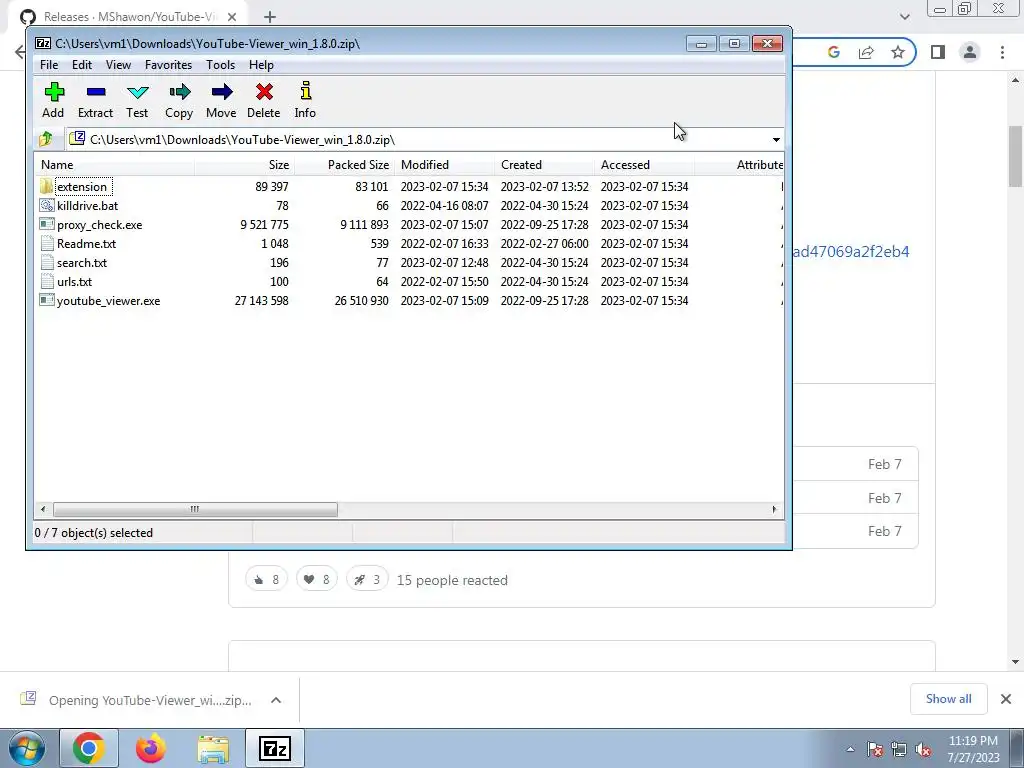Click the 7-Zip taskbar button

[275, 748]
